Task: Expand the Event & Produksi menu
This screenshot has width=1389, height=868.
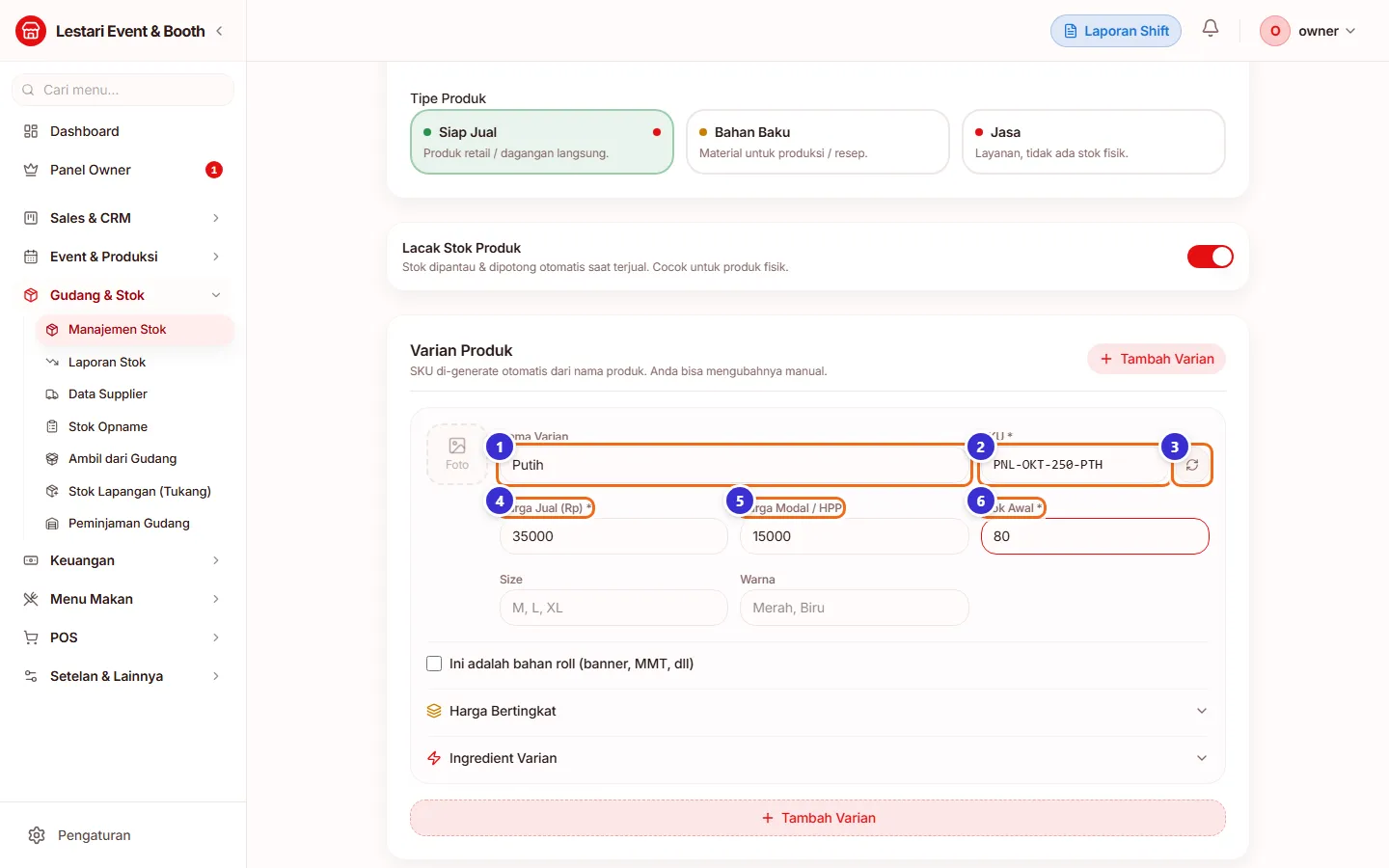Action: (x=123, y=257)
